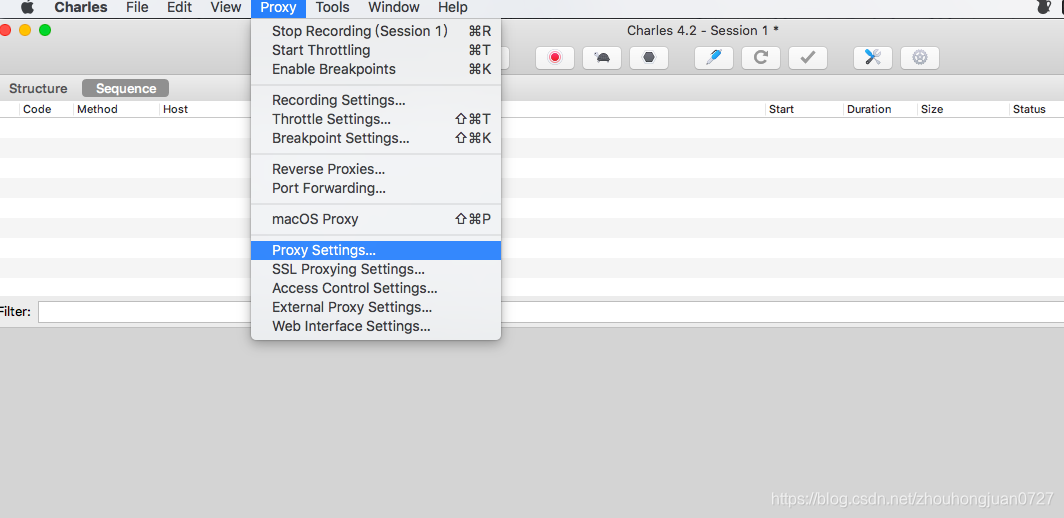Open Throttle Settings… menu item
This screenshot has height=518, width=1064.
pyautogui.click(x=376, y=119)
